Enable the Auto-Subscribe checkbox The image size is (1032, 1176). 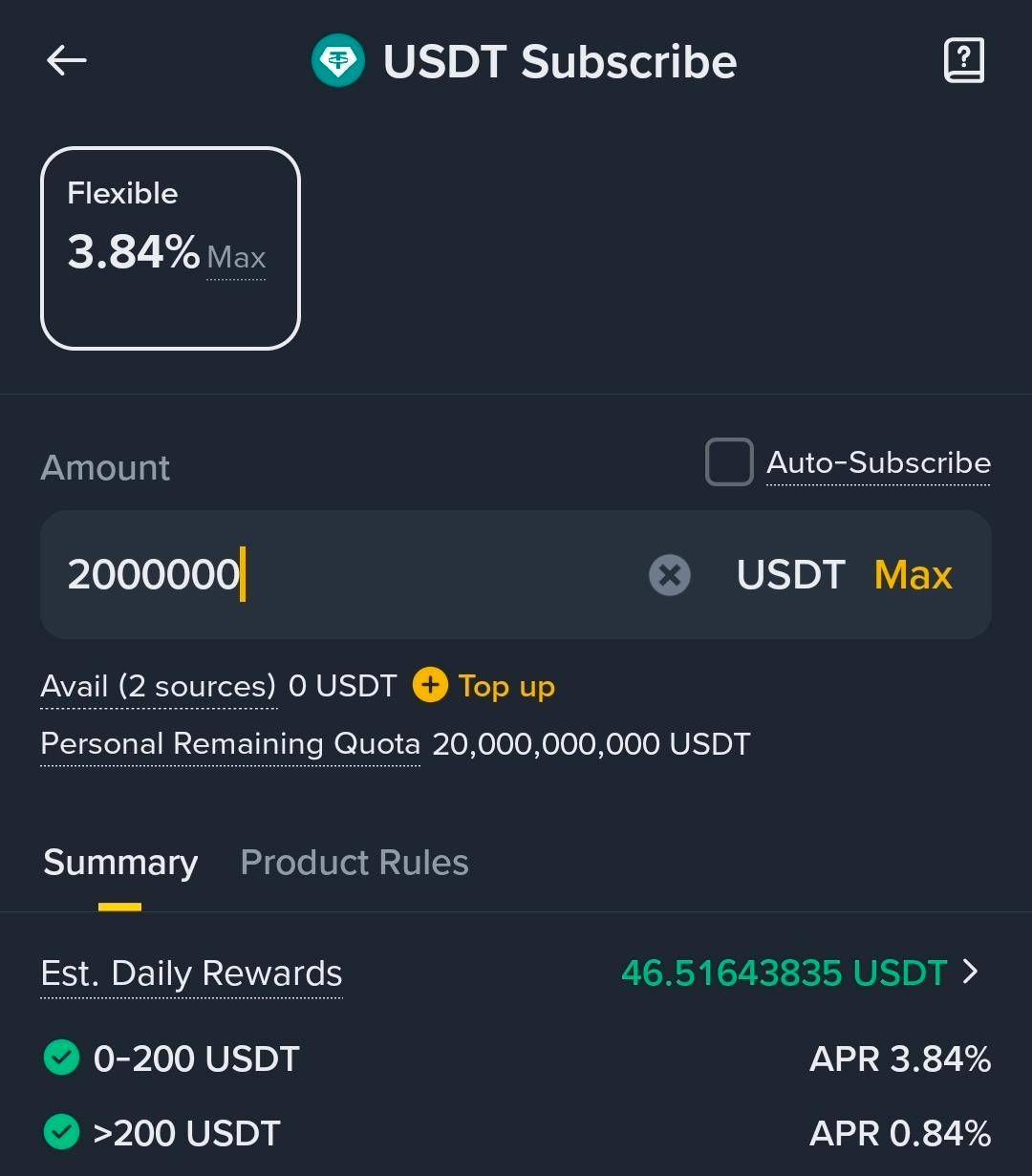pyautogui.click(x=729, y=462)
